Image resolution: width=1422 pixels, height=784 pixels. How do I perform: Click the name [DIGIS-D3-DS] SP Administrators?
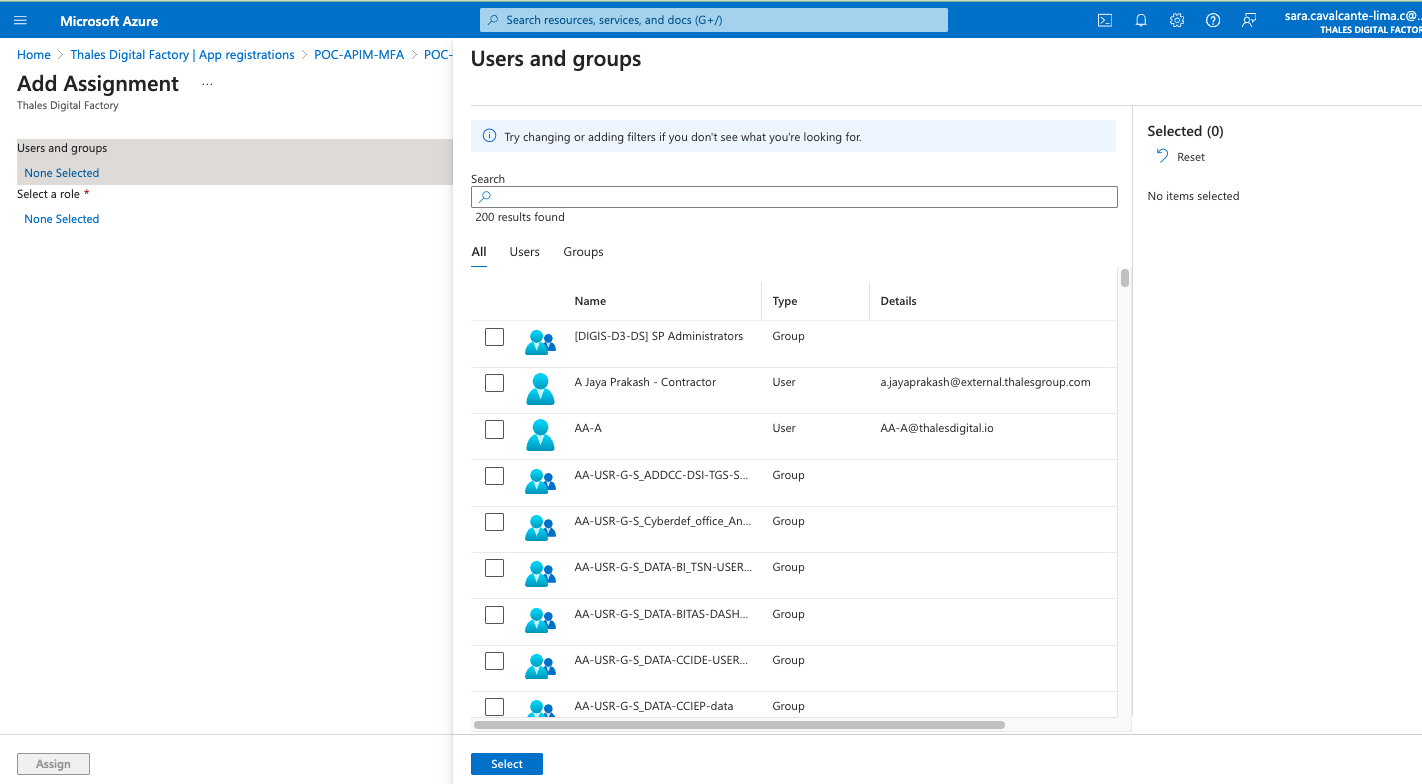[659, 336]
